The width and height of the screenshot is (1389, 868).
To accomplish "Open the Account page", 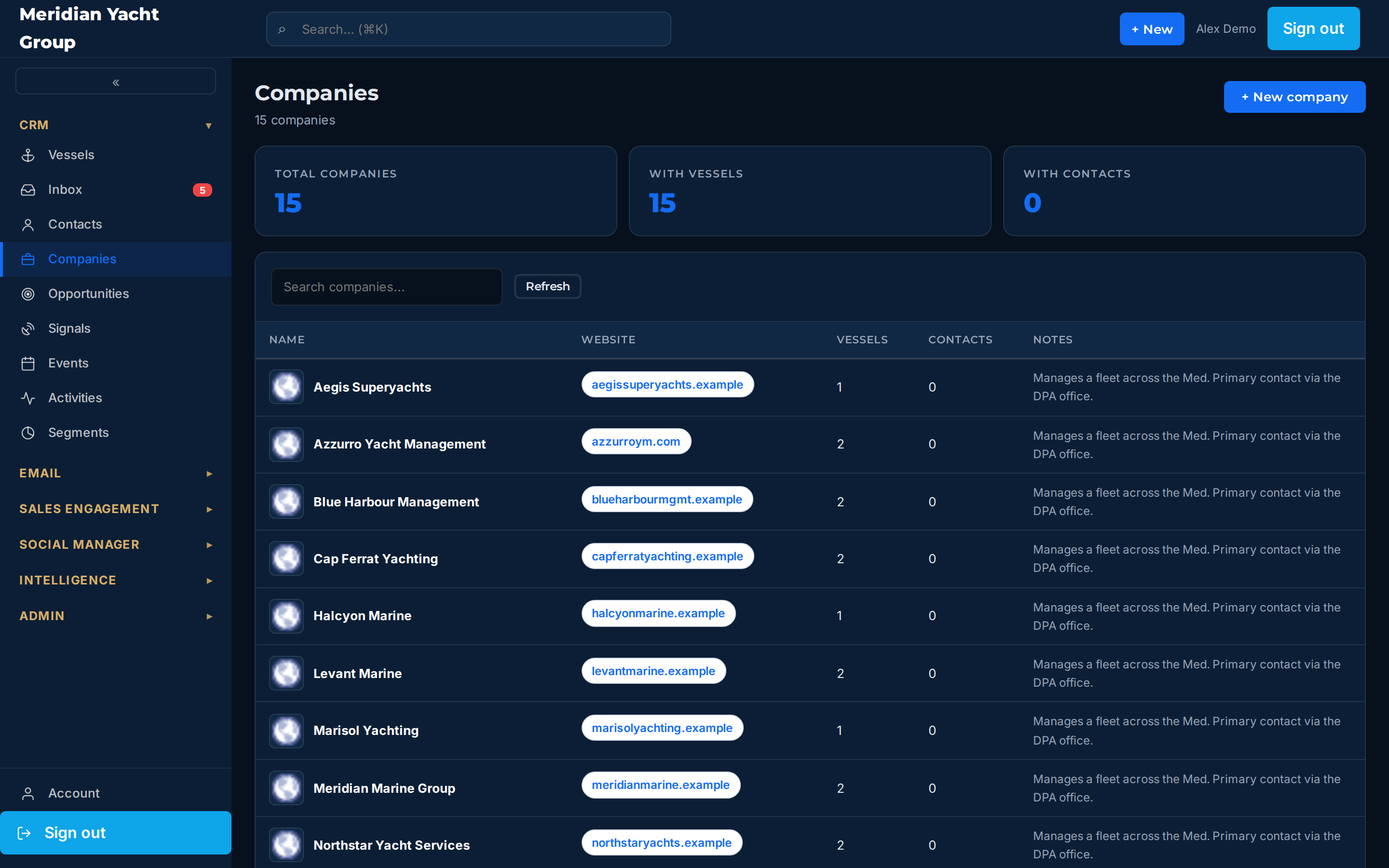I will tap(116, 793).
